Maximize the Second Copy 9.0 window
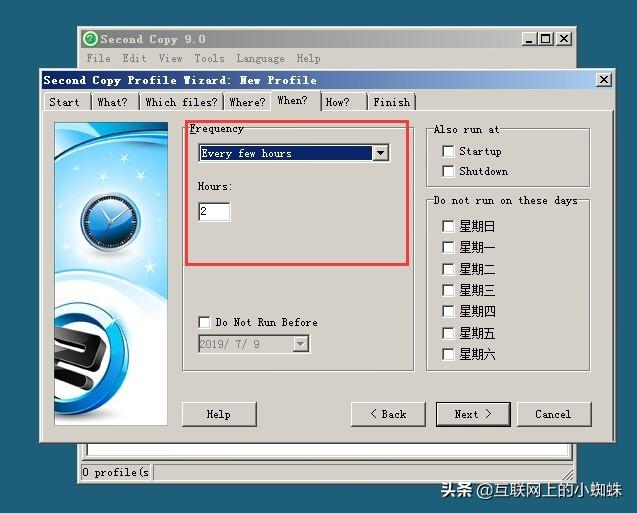This screenshot has width=637, height=513. (546, 39)
